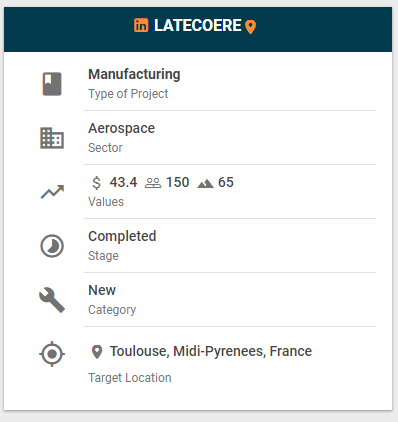Click the trending-up arrow icon for Values
This screenshot has height=422, width=398.
point(52,192)
